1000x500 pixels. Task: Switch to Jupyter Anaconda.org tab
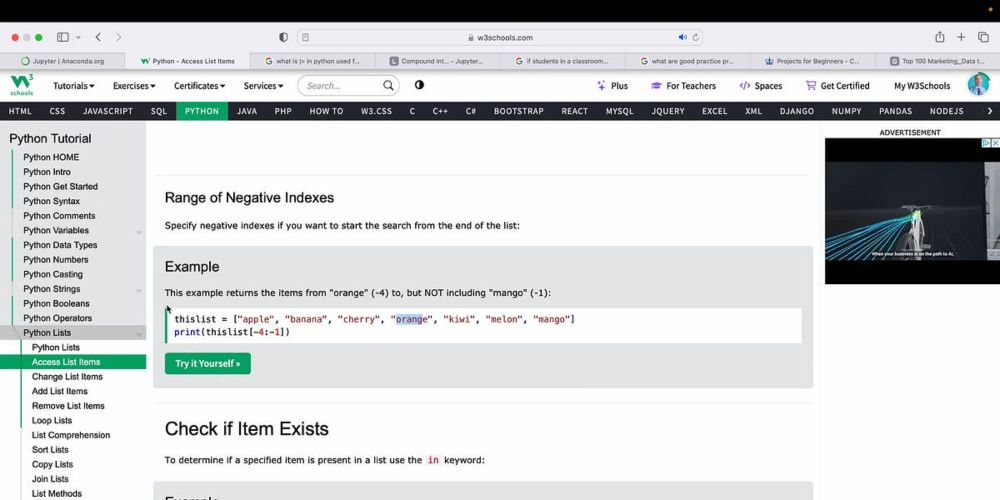pyautogui.click(x=62, y=61)
